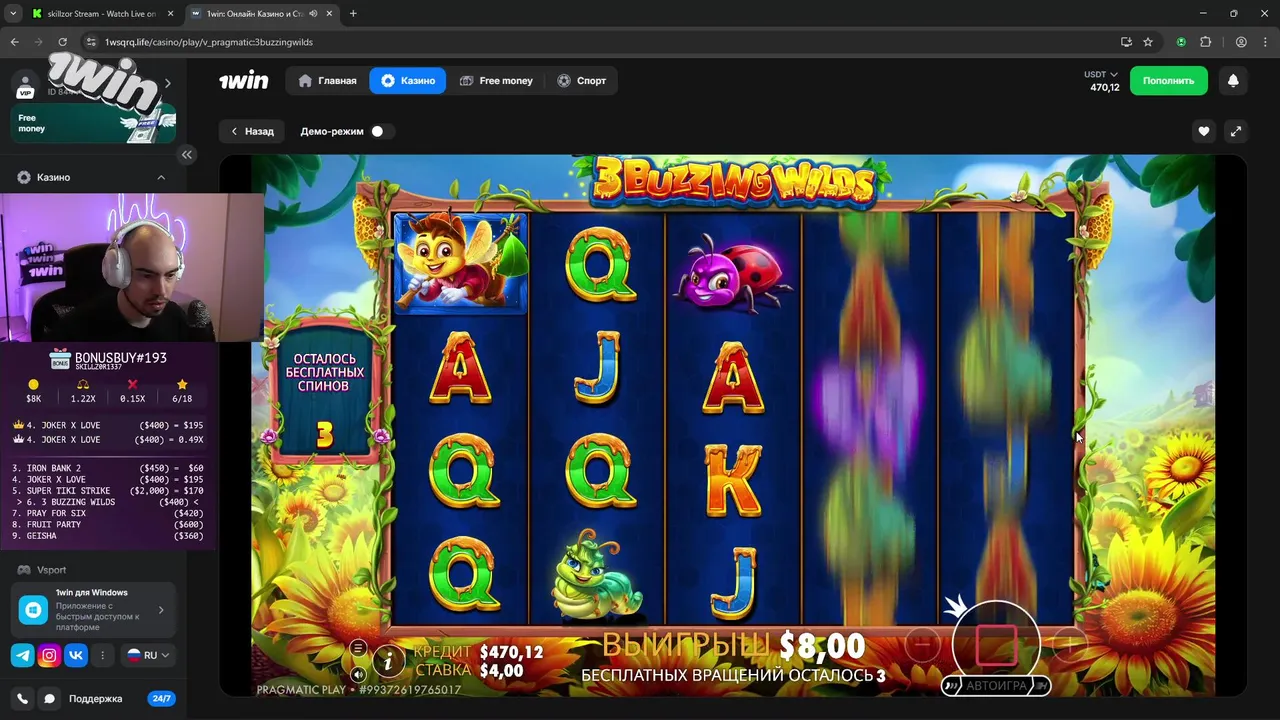
Task: Click the bee wild symbol on reel one
Action: pos(460,263)
